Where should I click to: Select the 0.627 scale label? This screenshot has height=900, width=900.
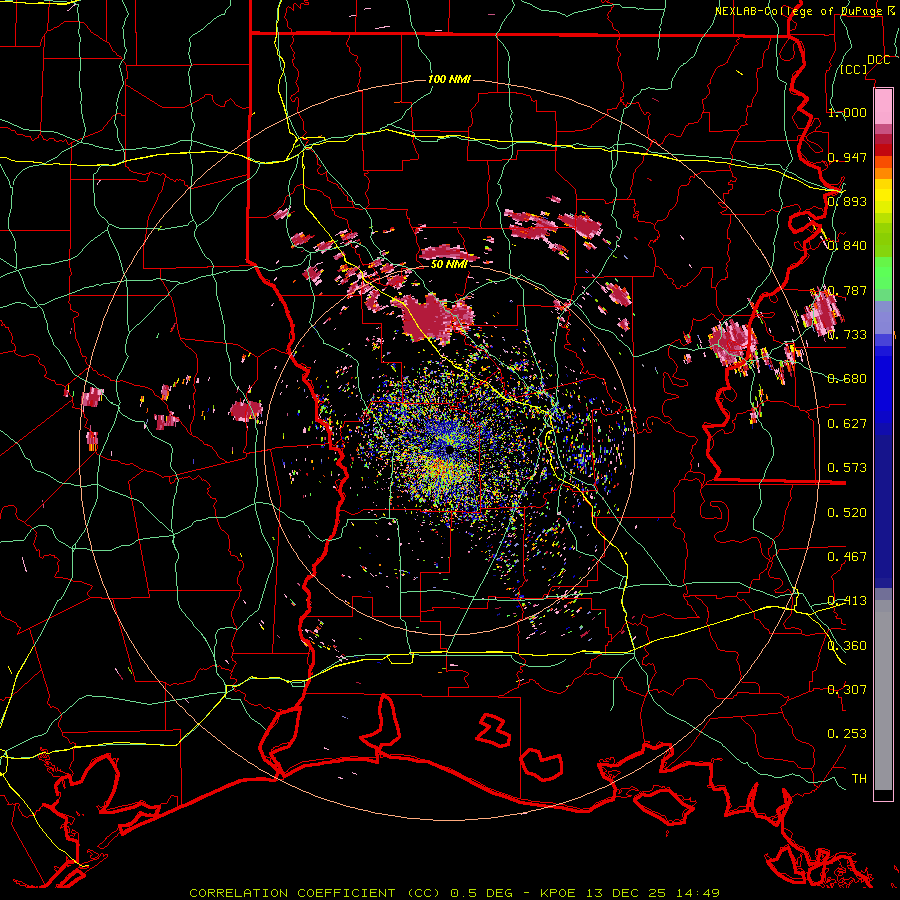(847, 424)
